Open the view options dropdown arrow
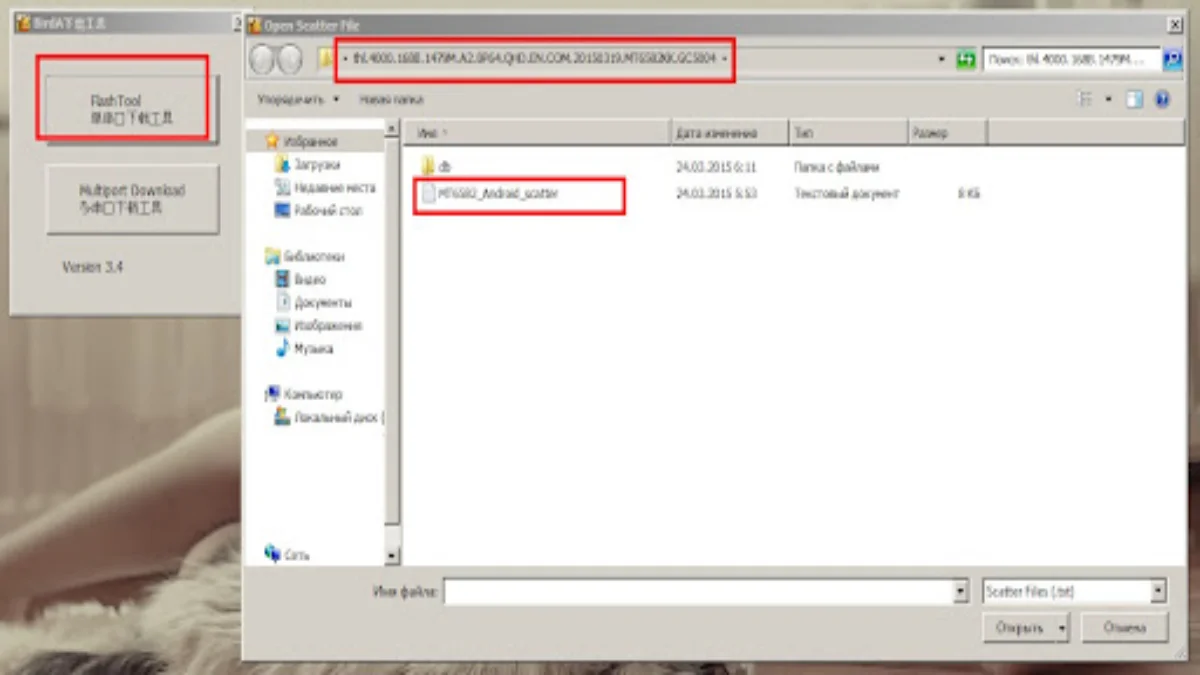The image size is (1200, 675). pos(1108,100)
